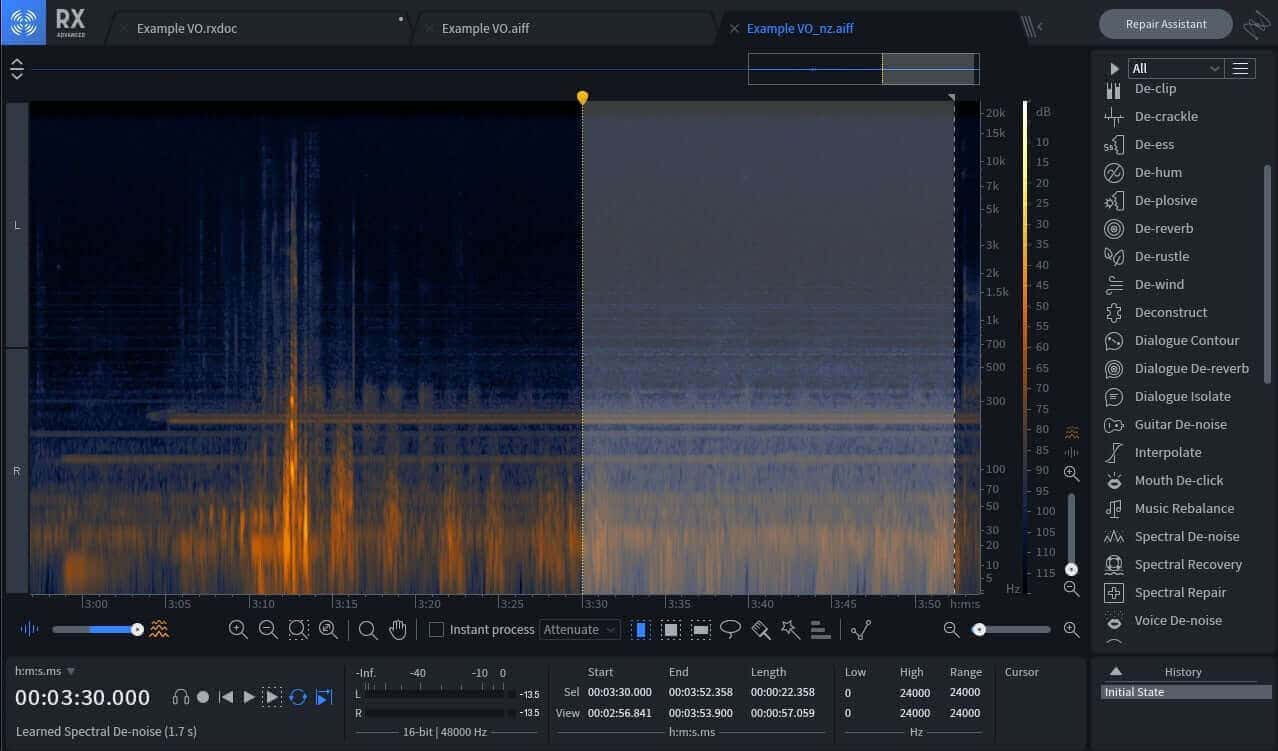Select the frequency selection tool
The width and height of the screenshot is (1278, 751).
click(701, 629)
